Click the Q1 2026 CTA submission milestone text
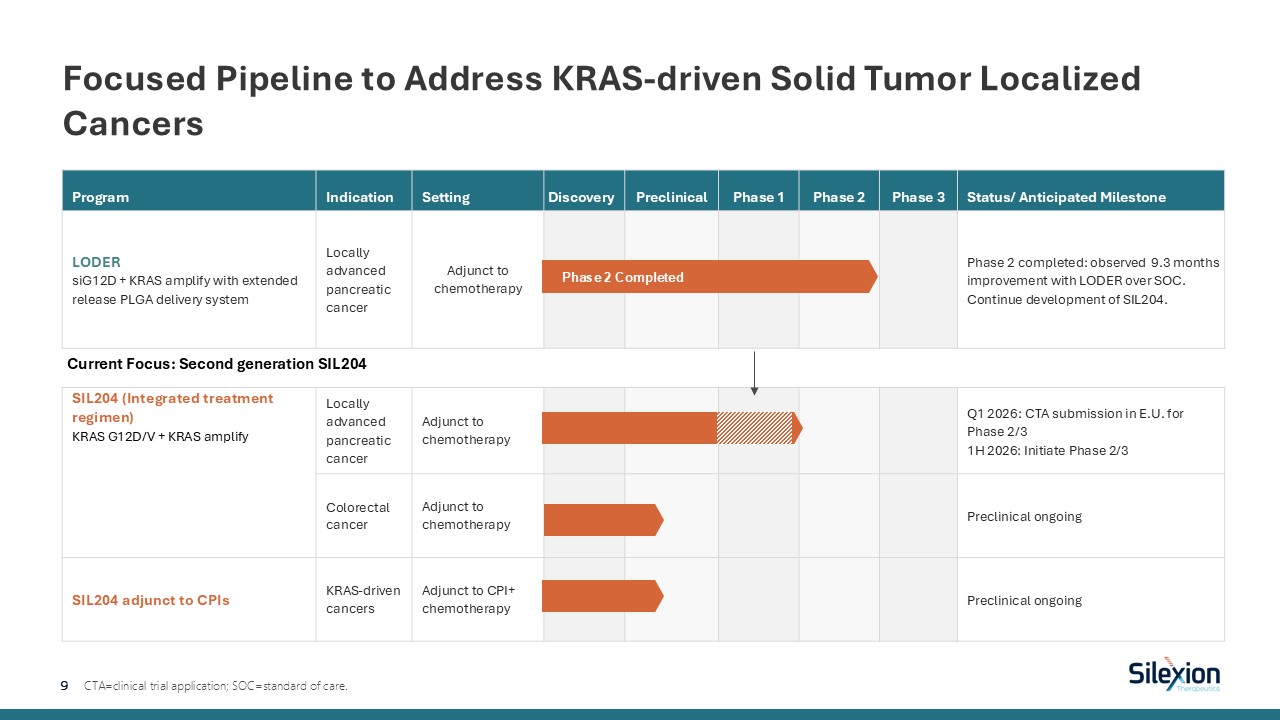 [1075, 422]
